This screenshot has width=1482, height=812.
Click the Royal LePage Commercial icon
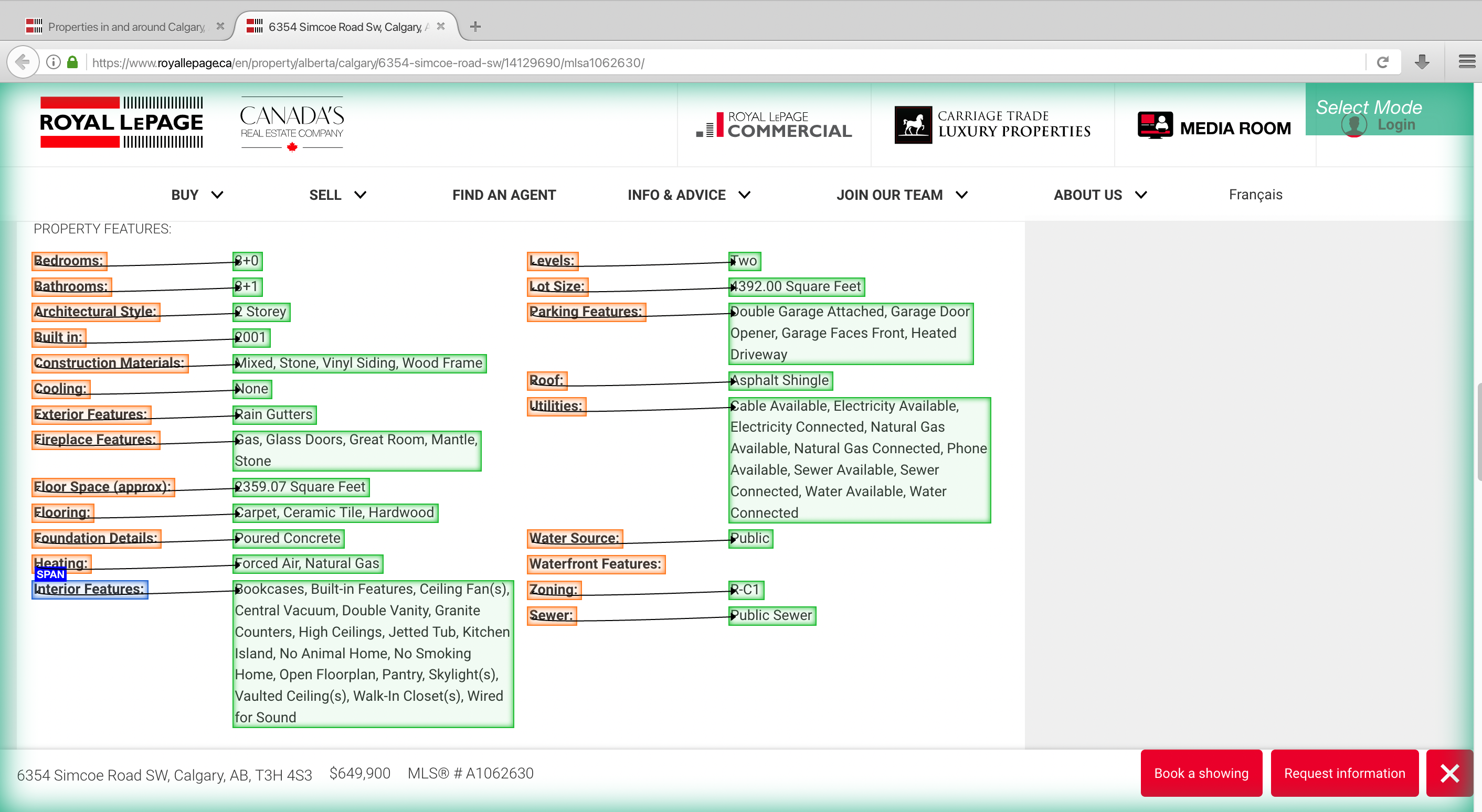(774, 123)
